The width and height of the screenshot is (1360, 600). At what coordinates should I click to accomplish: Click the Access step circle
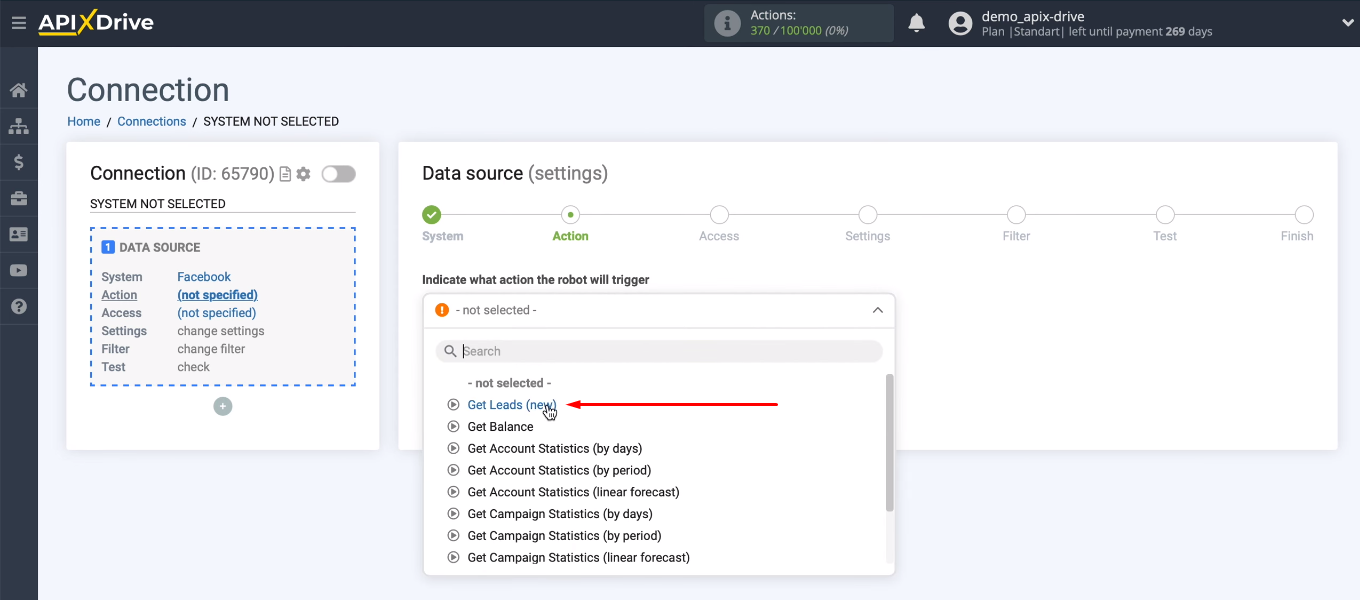click(x=719, y=214)
